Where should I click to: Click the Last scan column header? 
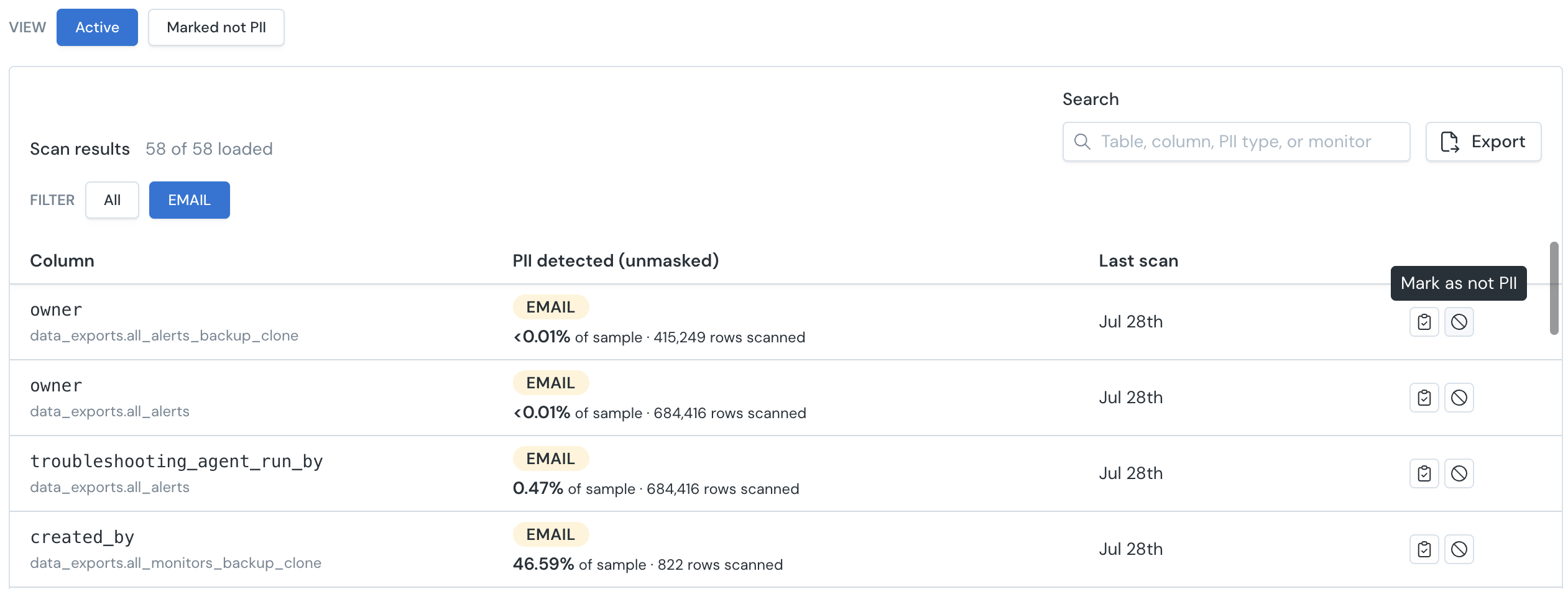point(1138,261)
